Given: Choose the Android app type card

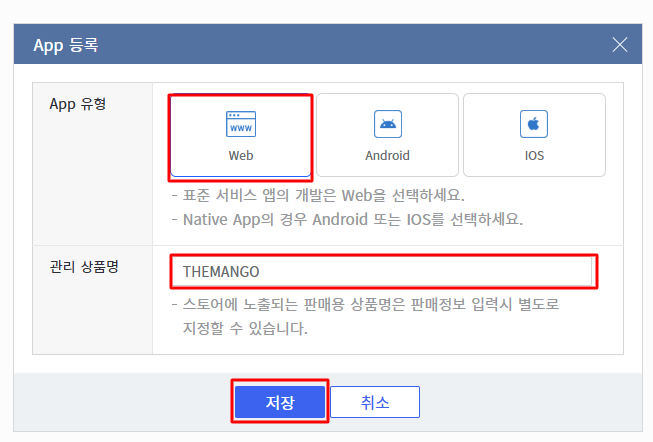Looking at the screenshot, I should [387, 136].
